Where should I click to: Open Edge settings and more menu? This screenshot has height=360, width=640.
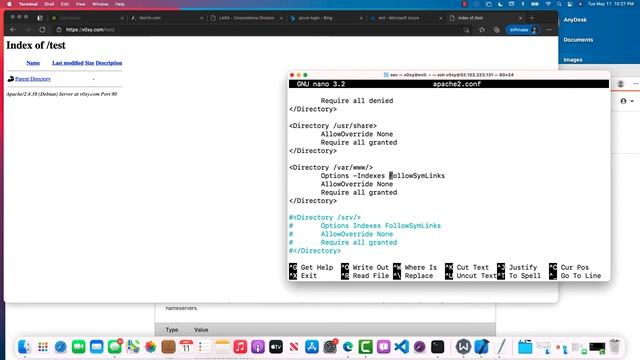[x=549, y=30]
